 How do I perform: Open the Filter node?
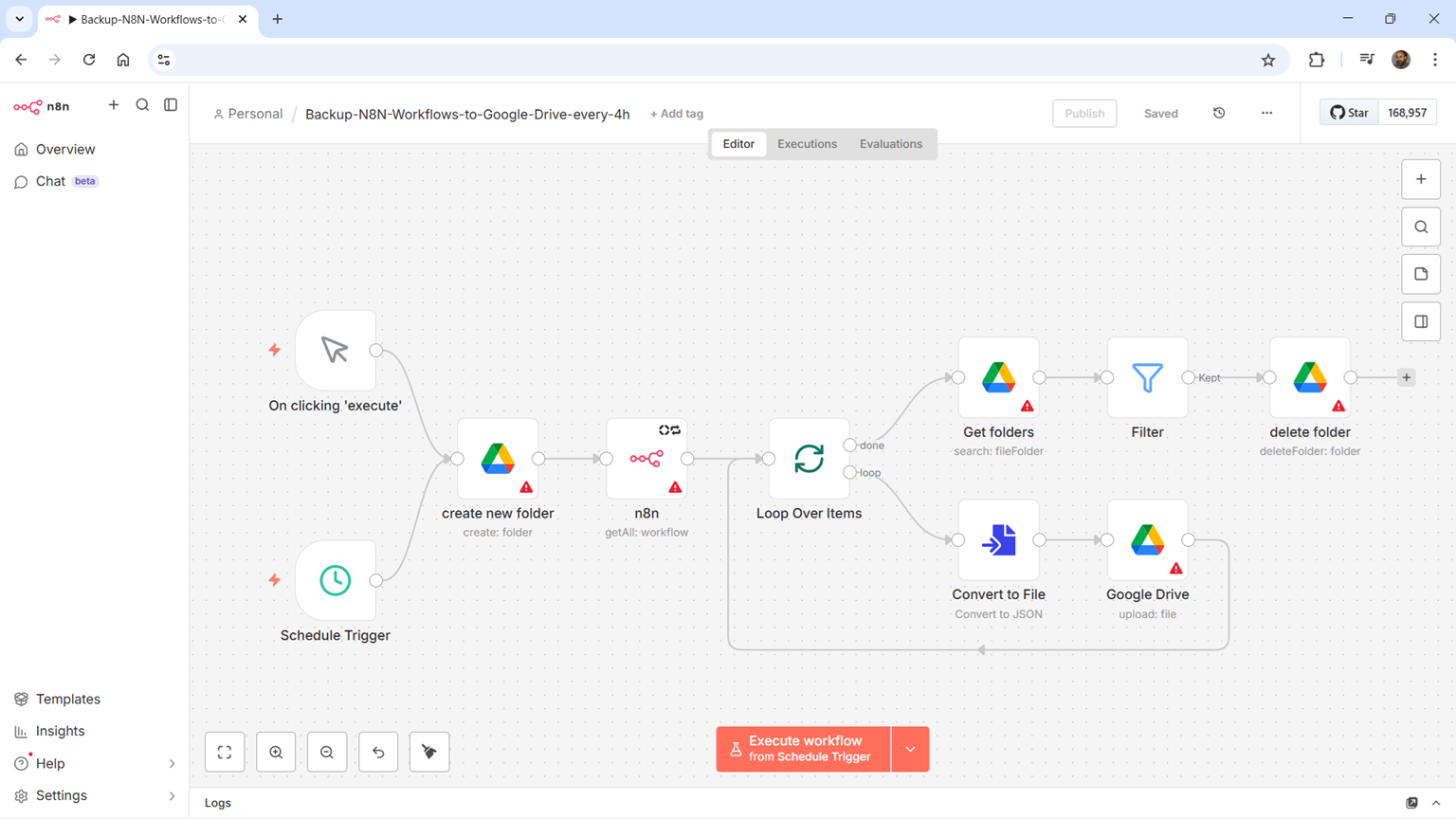point(1147,377)
